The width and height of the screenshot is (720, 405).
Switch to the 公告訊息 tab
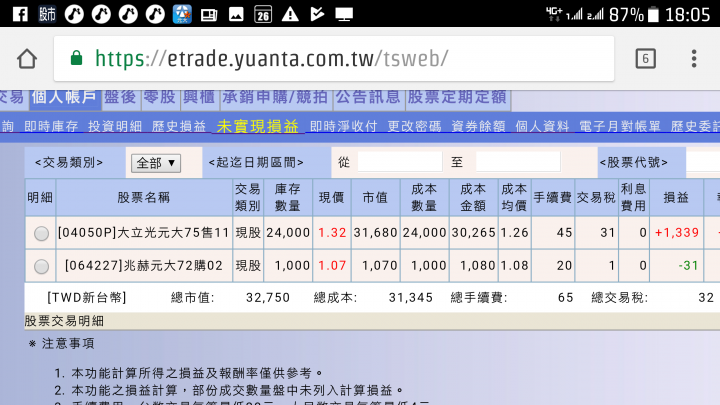tap(369, 98)
